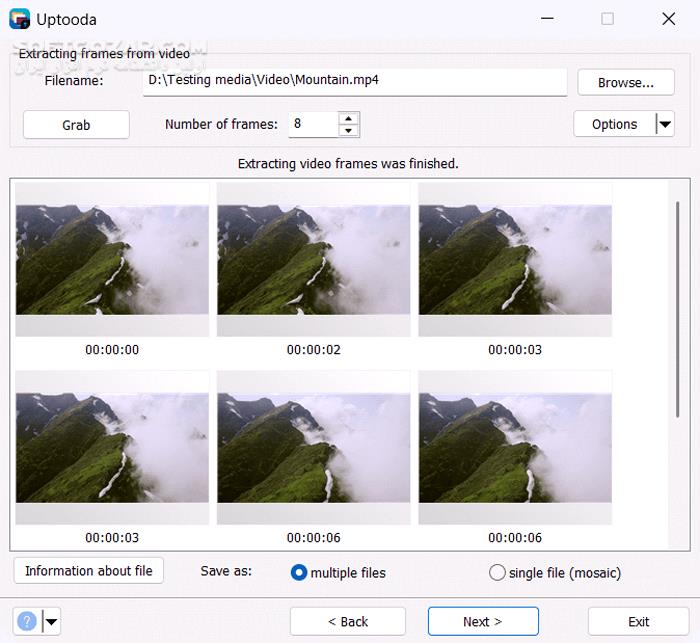Decrease number of frames with down arrow
The image size is (700, 643).
coord(348,131)
